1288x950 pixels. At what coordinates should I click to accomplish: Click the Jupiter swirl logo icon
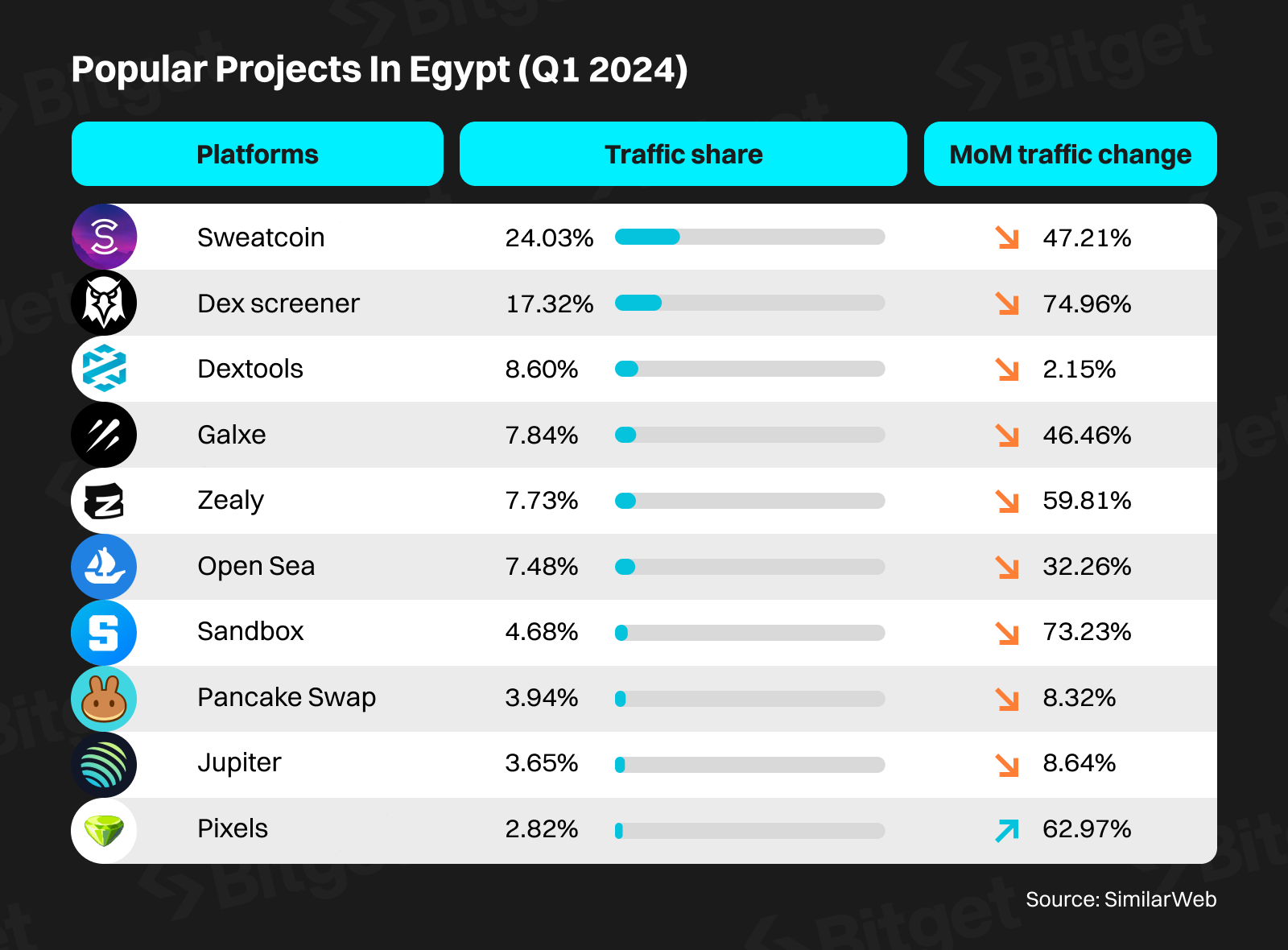click(x=104, y=765)
